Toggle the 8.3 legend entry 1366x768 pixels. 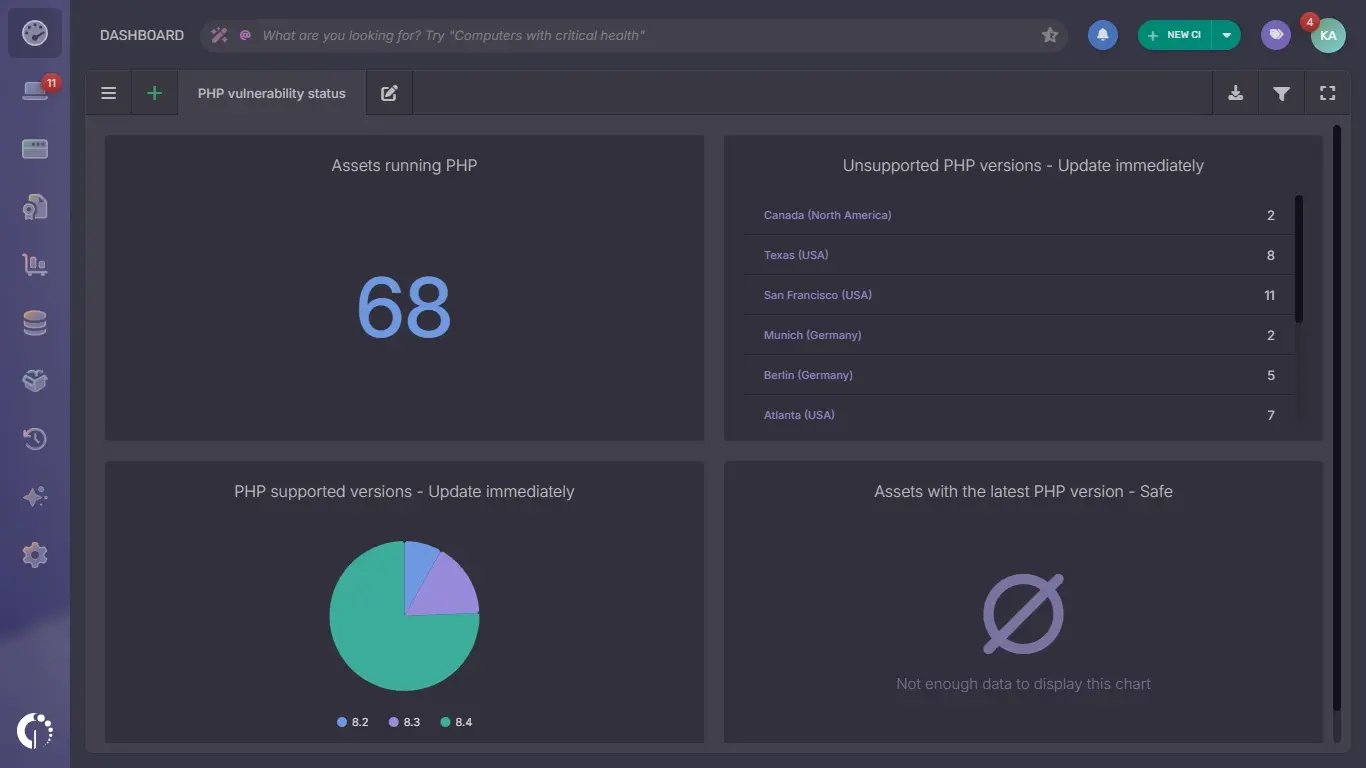(x=404, y=722)
